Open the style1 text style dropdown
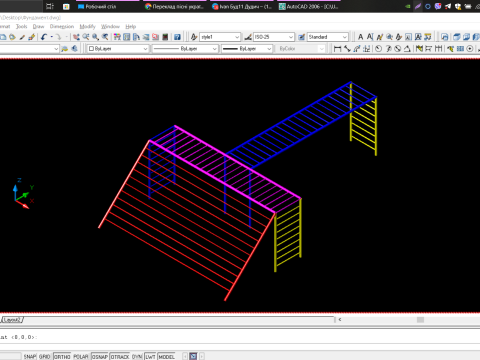480x360 pixels. point(237,37)
